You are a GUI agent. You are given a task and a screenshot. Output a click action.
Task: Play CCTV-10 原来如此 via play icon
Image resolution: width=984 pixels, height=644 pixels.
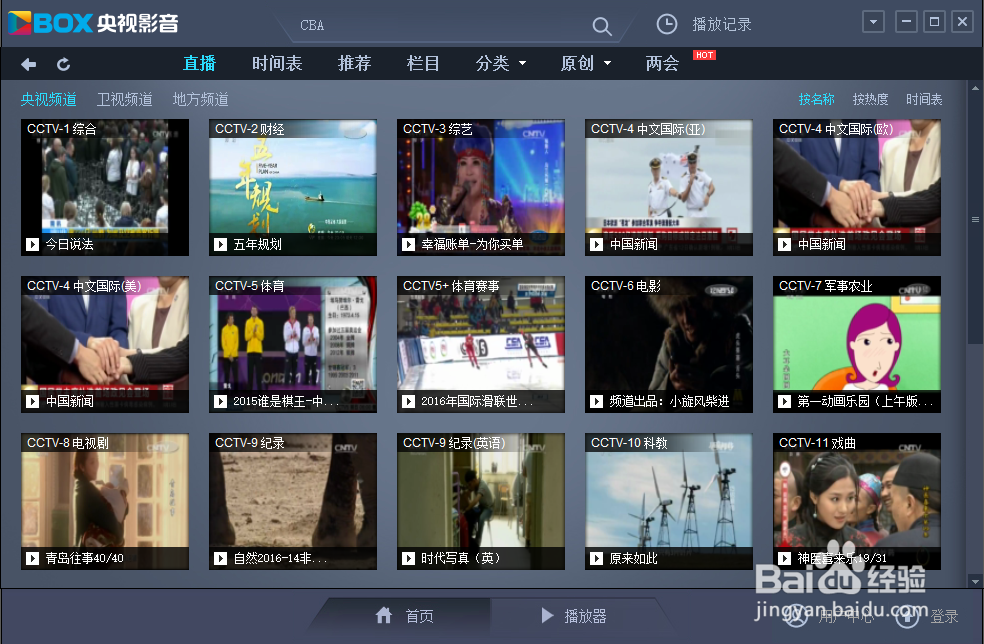(x=597, y=558)
